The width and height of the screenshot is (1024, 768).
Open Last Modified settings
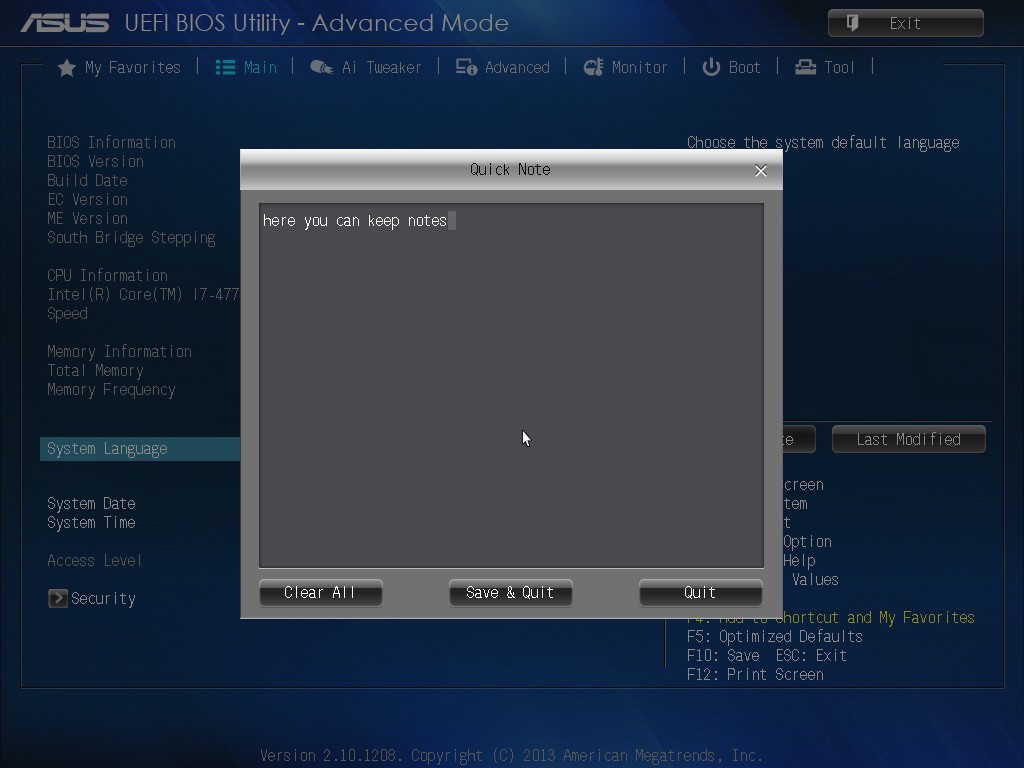908,440
